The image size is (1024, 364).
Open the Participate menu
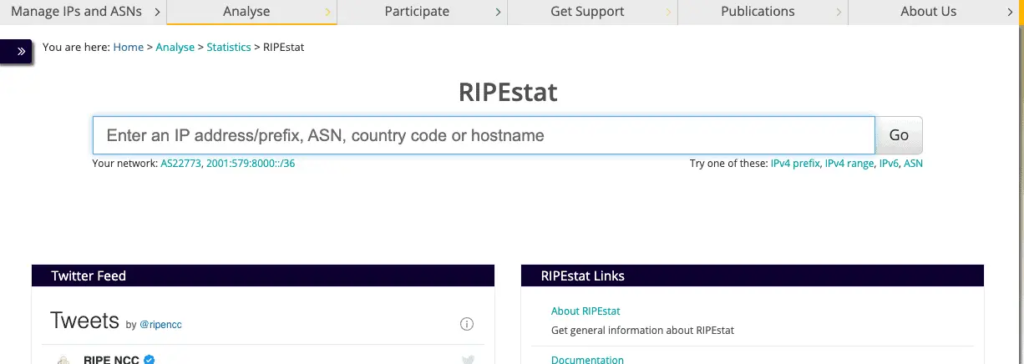coord(417,12)
